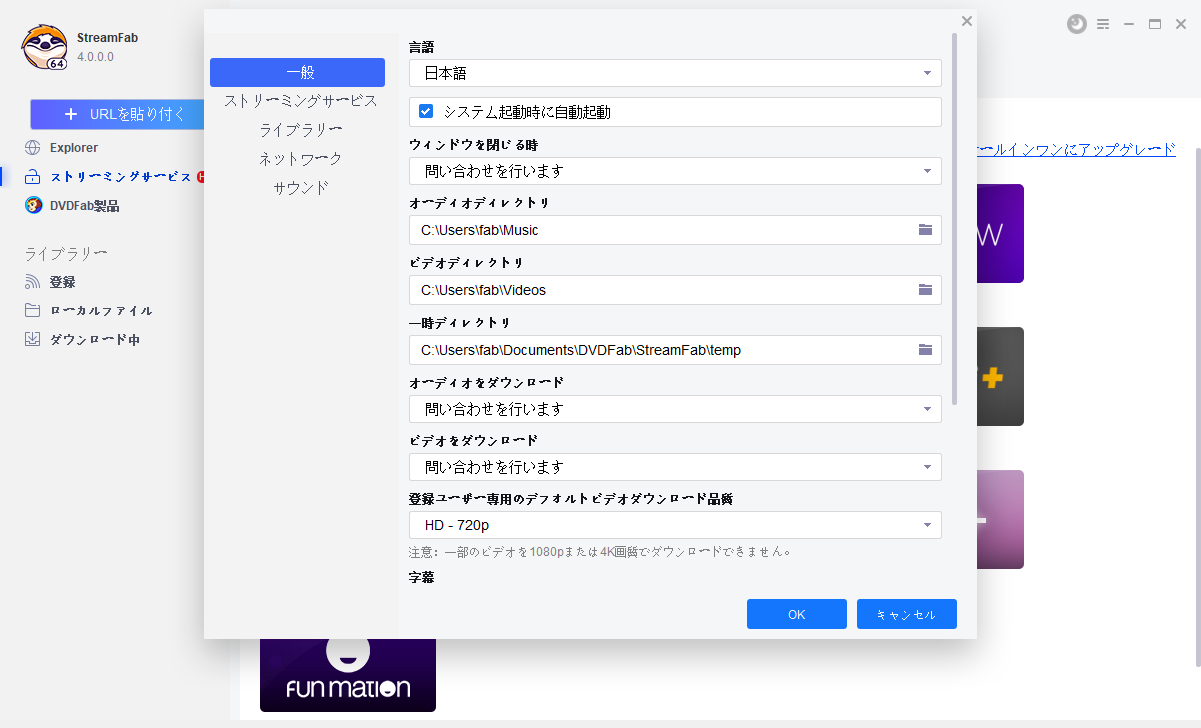The width and height of the screenshot is (1201, 728).
Task: Click the ライブラリー heading in main sidebar
Action: pos(66,253)
